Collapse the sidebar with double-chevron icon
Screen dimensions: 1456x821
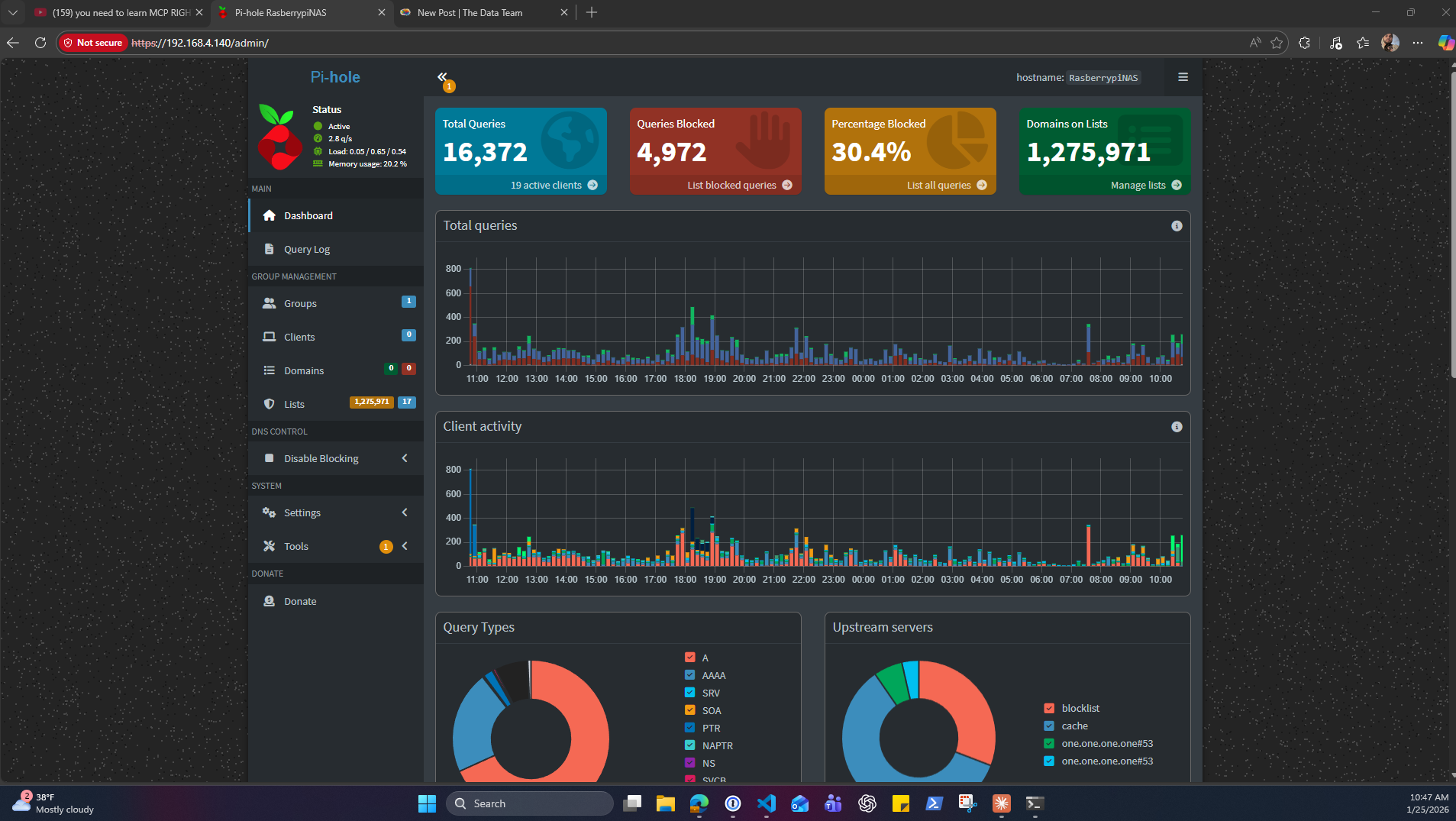click(x=442, y=76)
